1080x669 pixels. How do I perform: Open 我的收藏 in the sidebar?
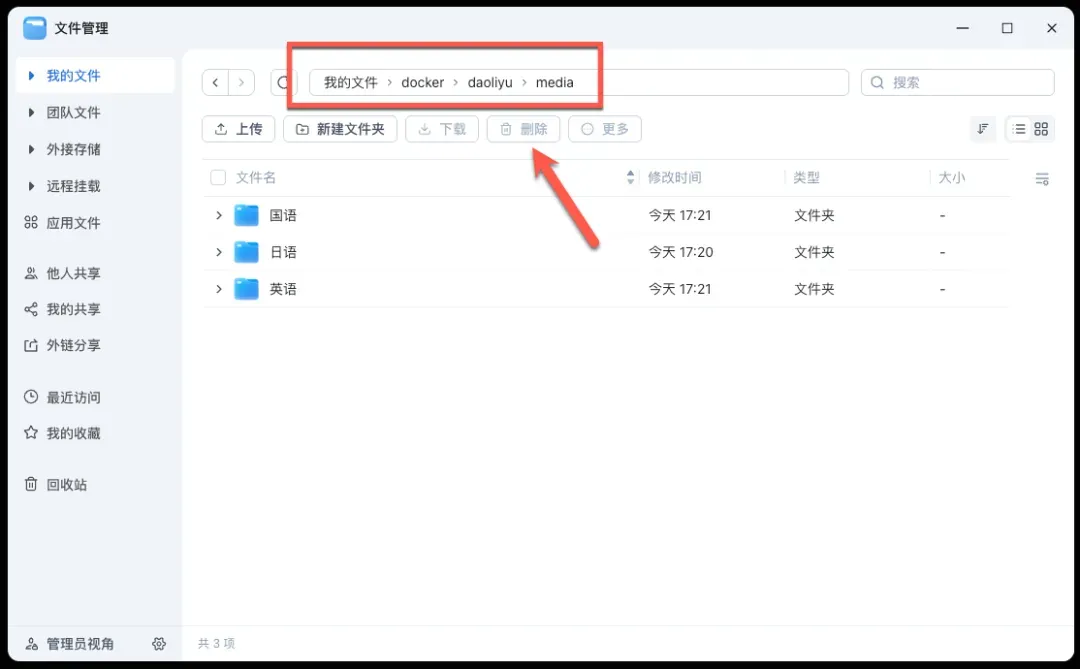tap(72, 434)
